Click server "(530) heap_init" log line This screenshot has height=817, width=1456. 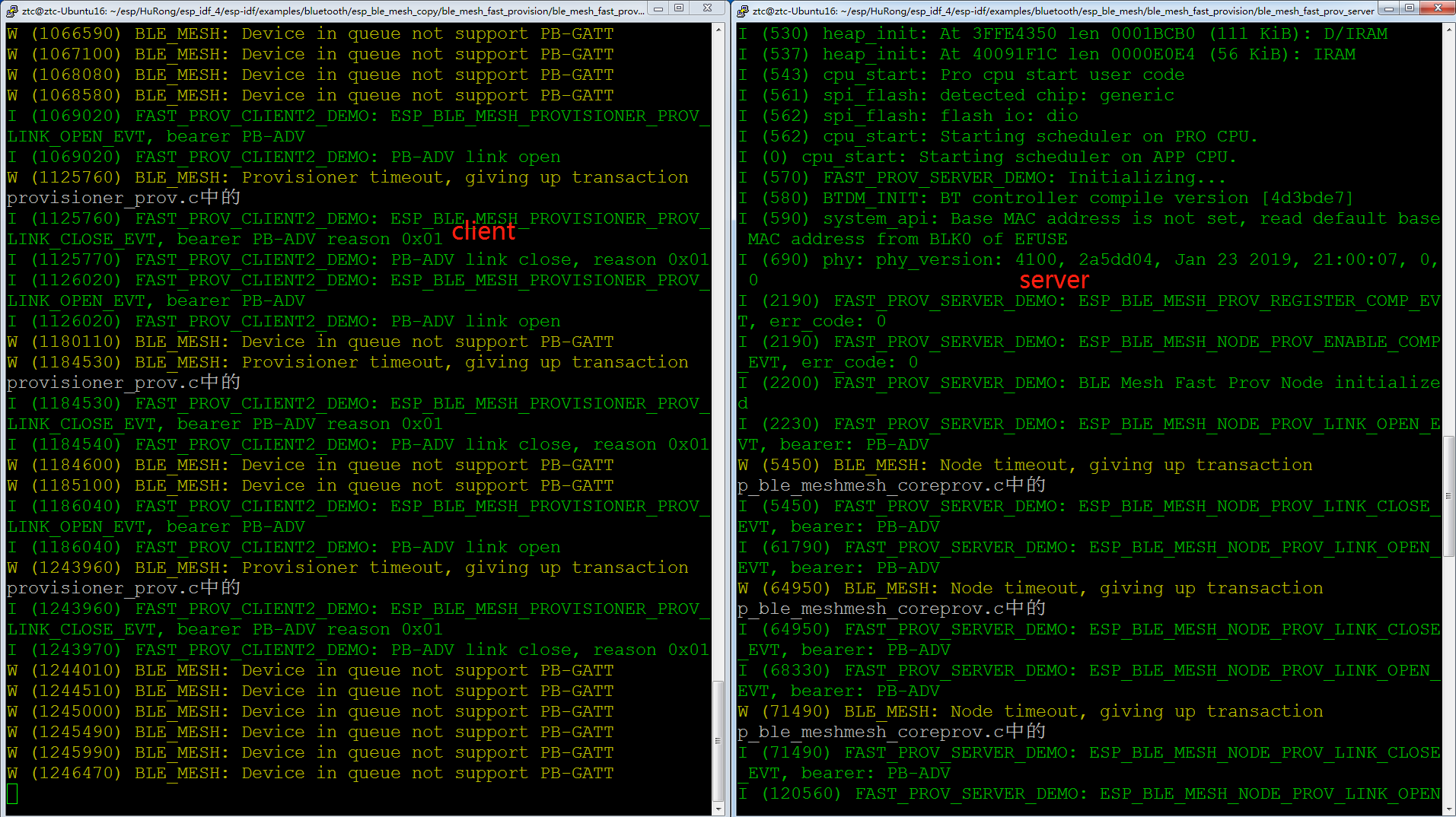click(x=1063, y=34)
